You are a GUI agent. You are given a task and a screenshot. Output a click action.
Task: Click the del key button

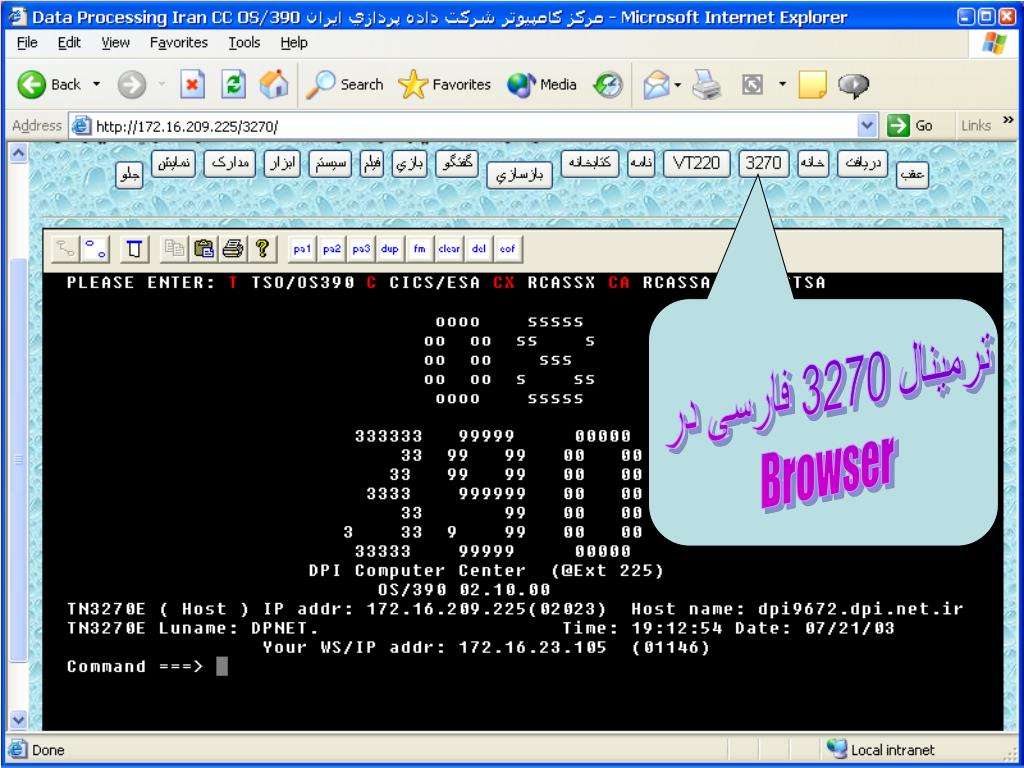[479, 249]
